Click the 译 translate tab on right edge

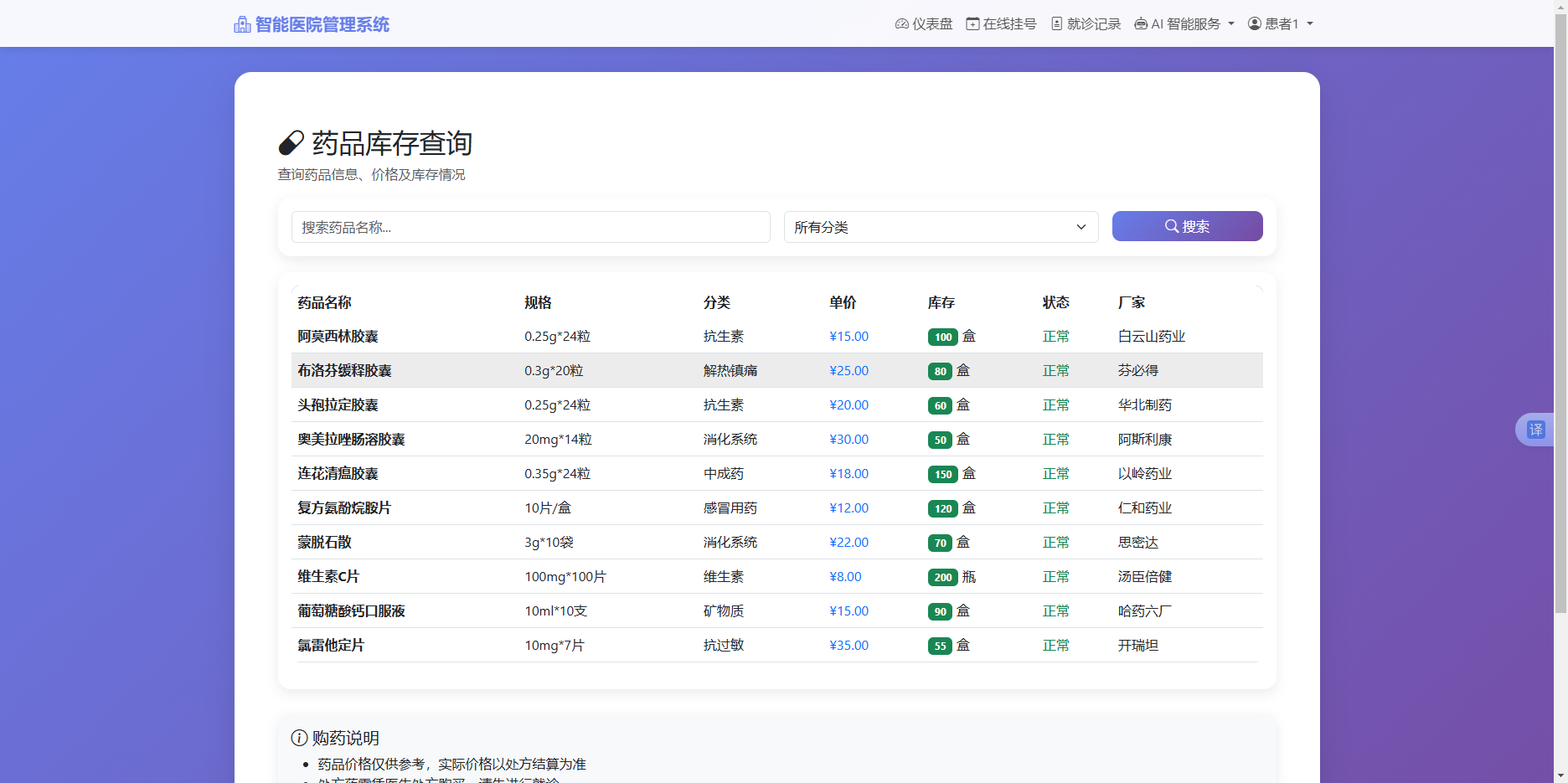pyautogui.click(x=1535, y=429)
